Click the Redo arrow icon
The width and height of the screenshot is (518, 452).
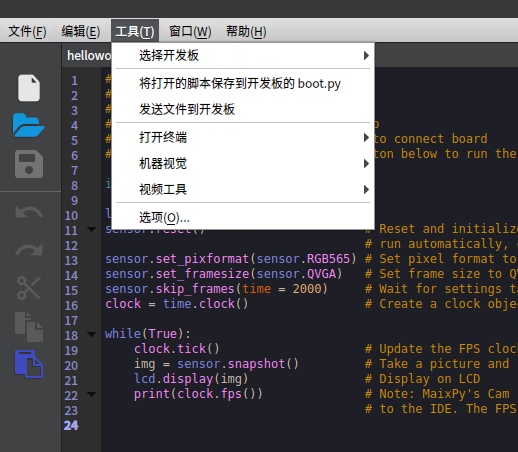point(29,250)
